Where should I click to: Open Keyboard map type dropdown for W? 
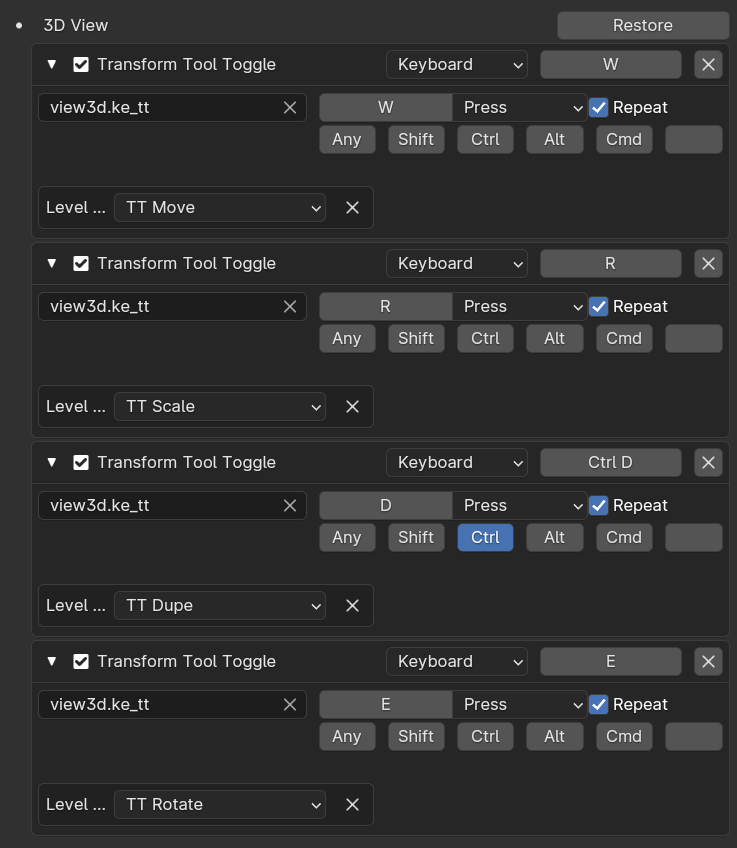pos(457,65)
